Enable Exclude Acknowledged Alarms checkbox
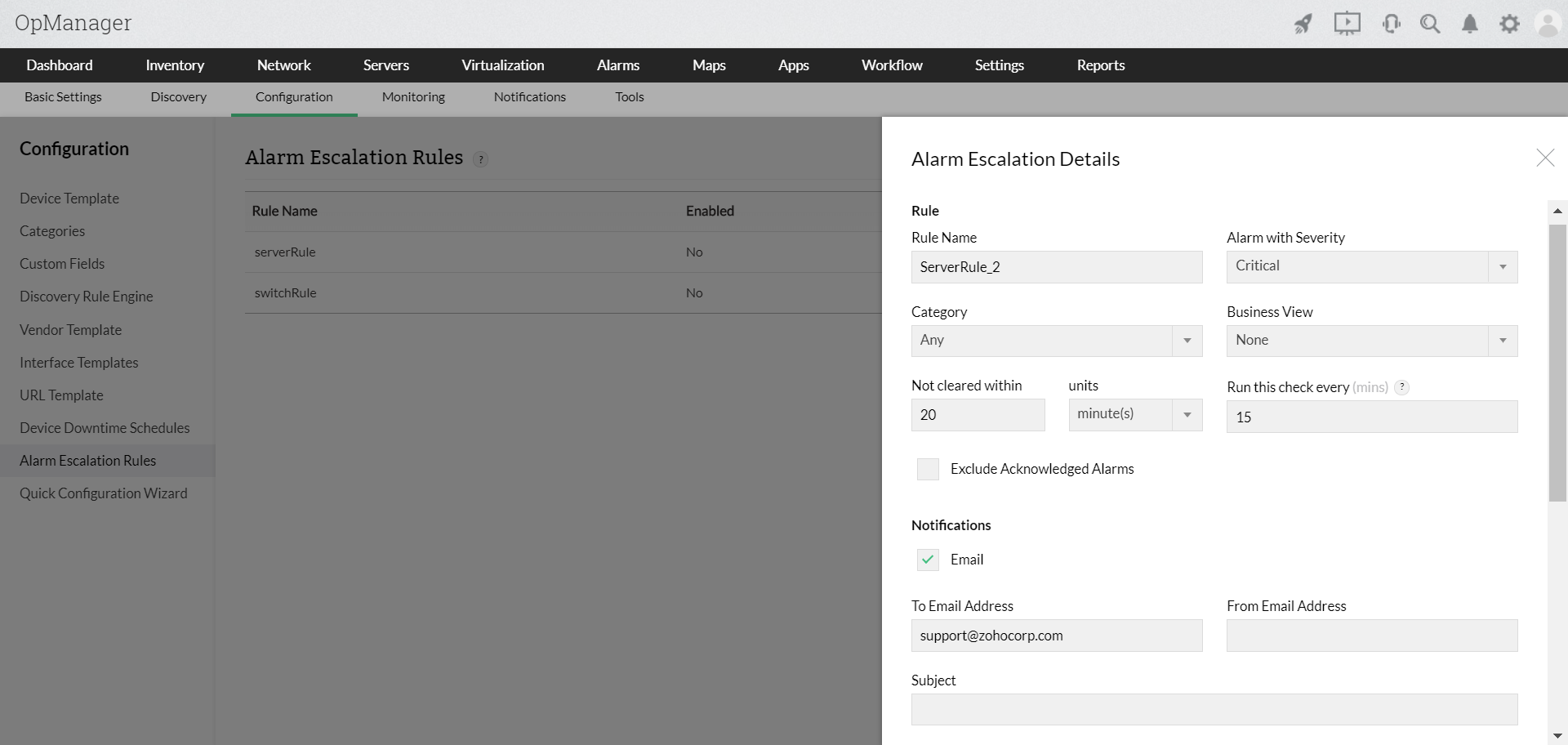The height and width of the screenshot is (745, 1568). coord(928,469)
